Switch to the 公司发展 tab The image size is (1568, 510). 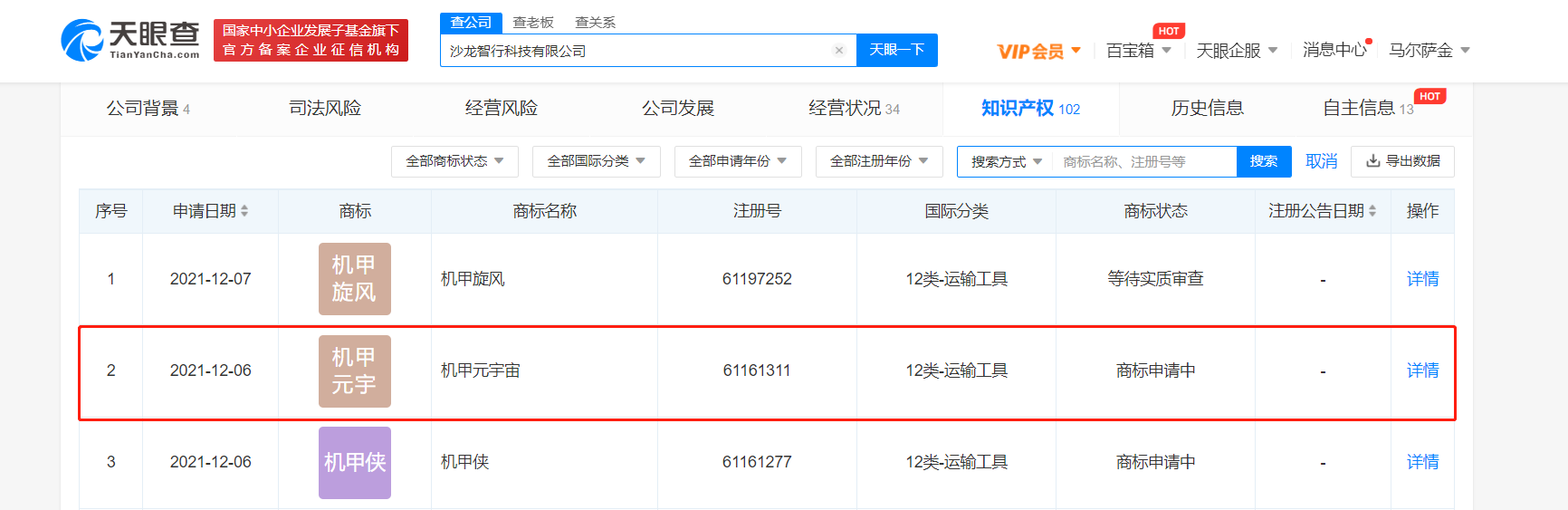pyautogui.click(x=678, y=109)
